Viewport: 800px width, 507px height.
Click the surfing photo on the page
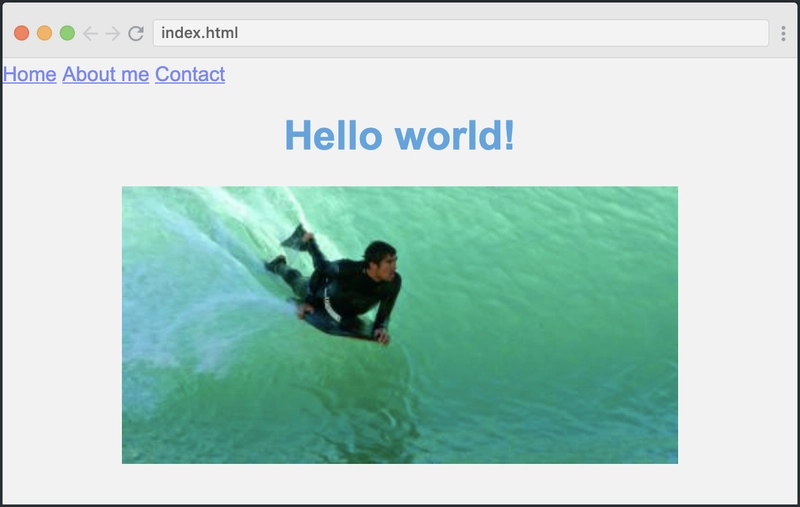click(400, 325)
